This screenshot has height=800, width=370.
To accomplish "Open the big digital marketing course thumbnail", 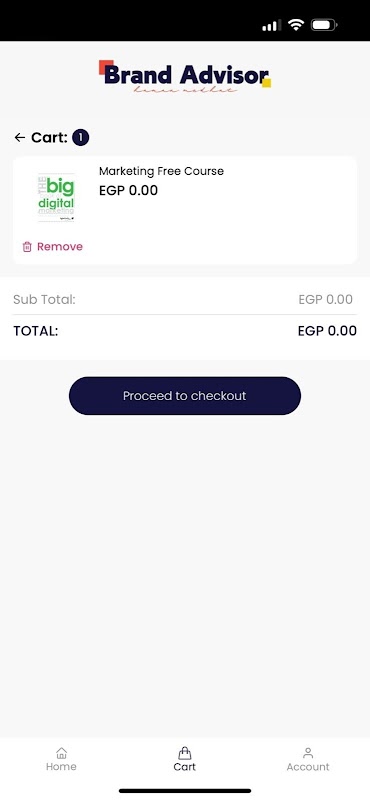I will pyautogui.click(x=57, y=197).
